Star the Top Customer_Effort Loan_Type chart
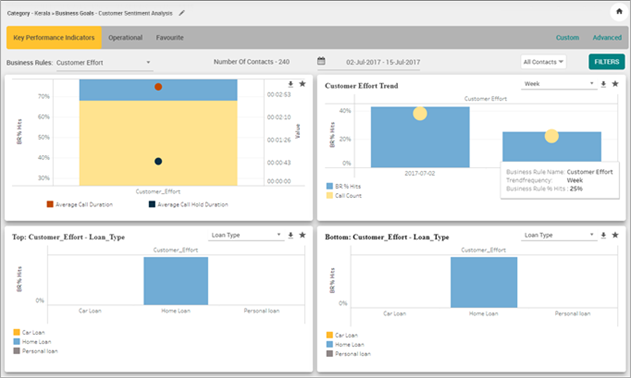This screenshot has height=379, width=631. (303, 235)
